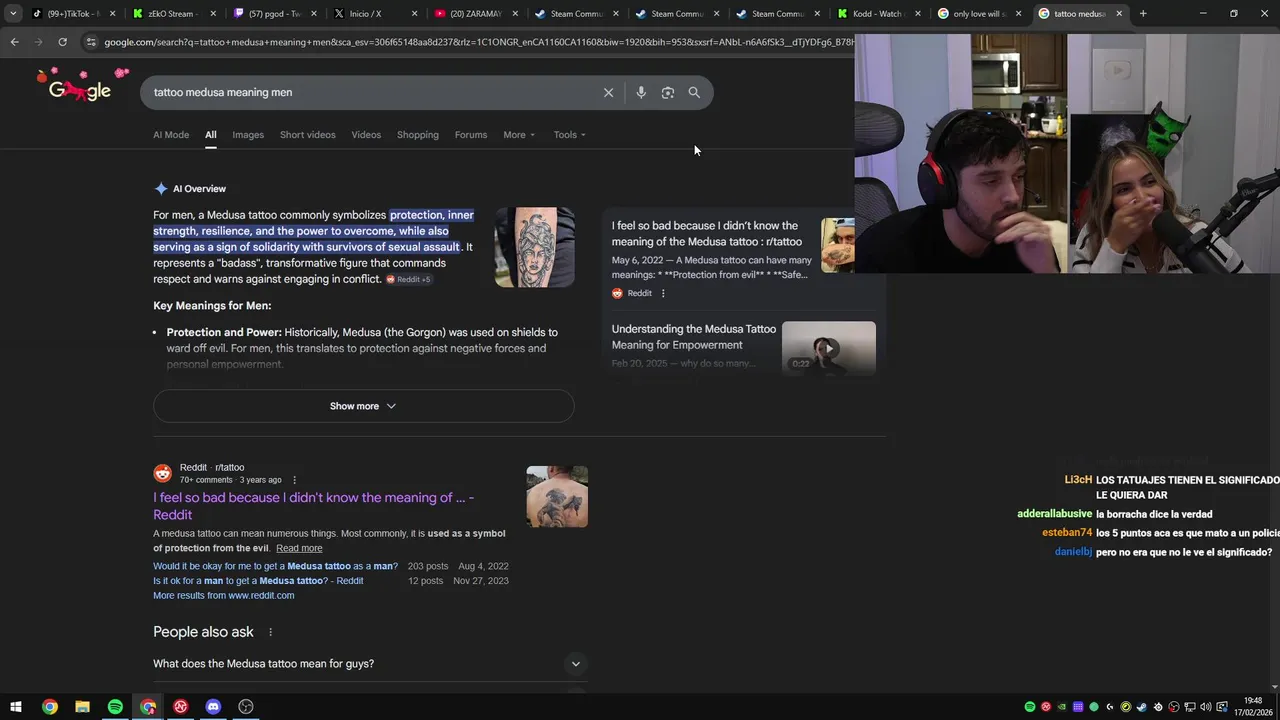Open File Explorer from the taskbar
Image resolution: width=1280 pixels, height=720 pixels.
click(x=82, y=707)
